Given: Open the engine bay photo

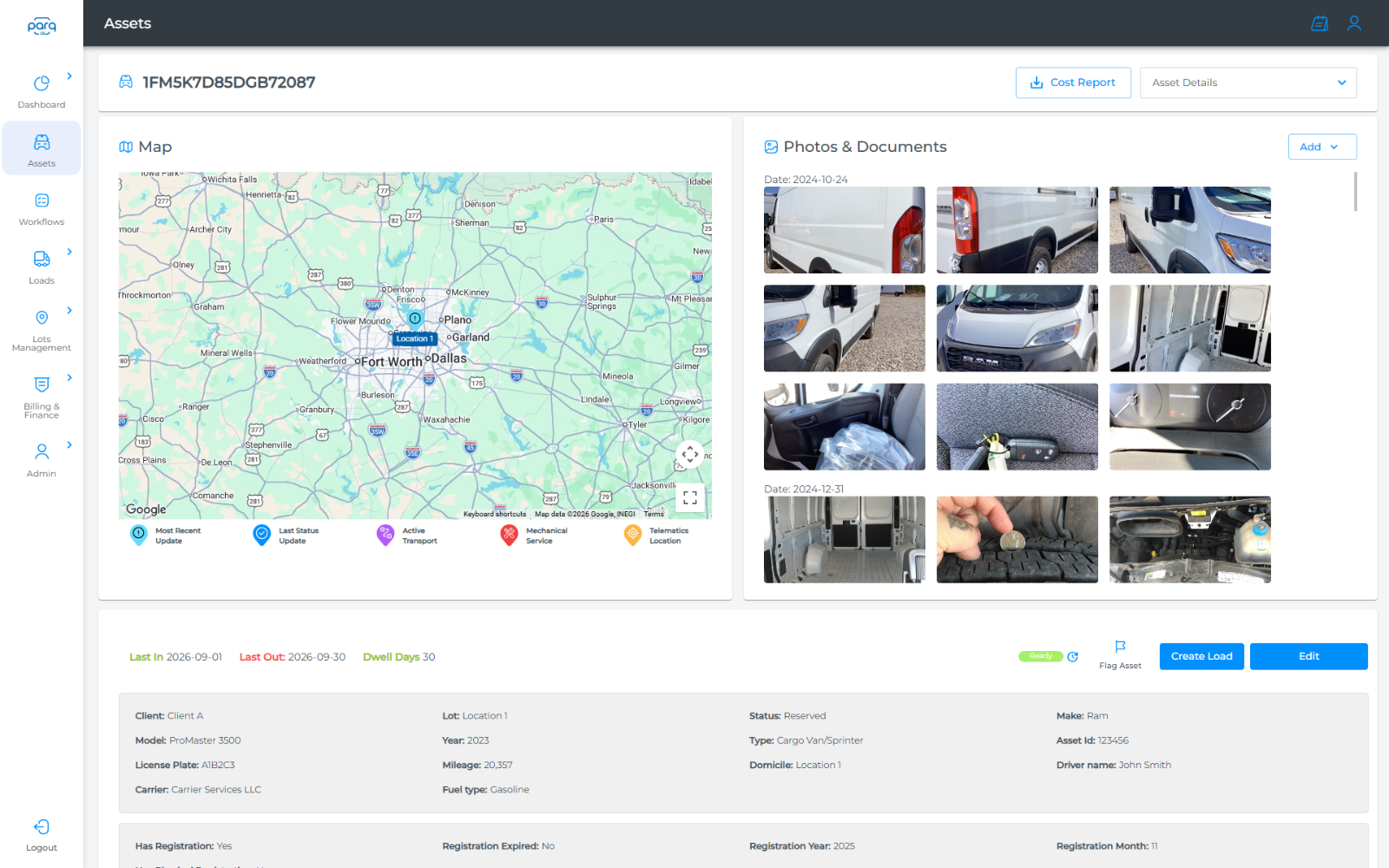Looking at the screenshot, I should [1190, 540].
